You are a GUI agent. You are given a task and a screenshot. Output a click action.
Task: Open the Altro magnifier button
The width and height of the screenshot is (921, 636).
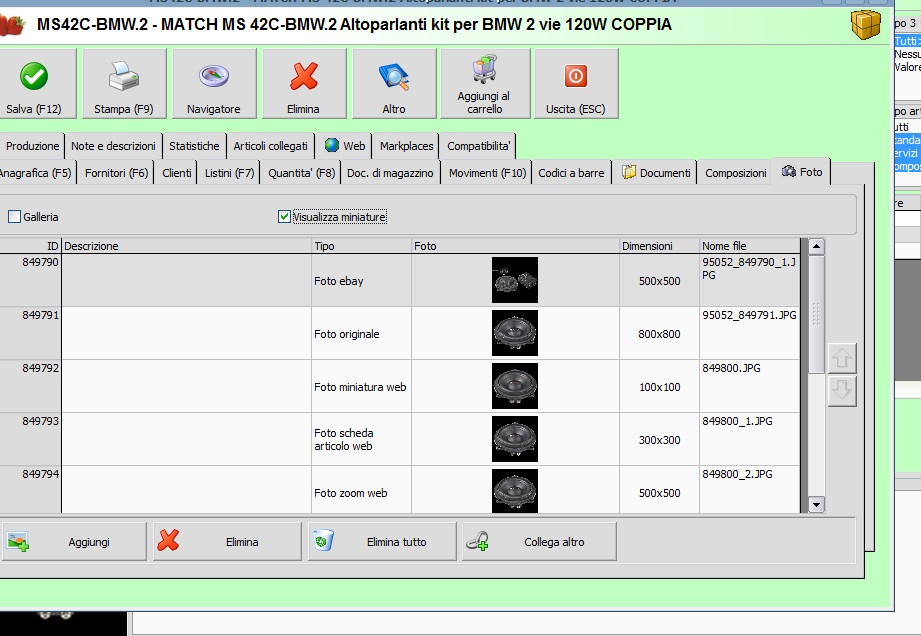pos(394,83)
